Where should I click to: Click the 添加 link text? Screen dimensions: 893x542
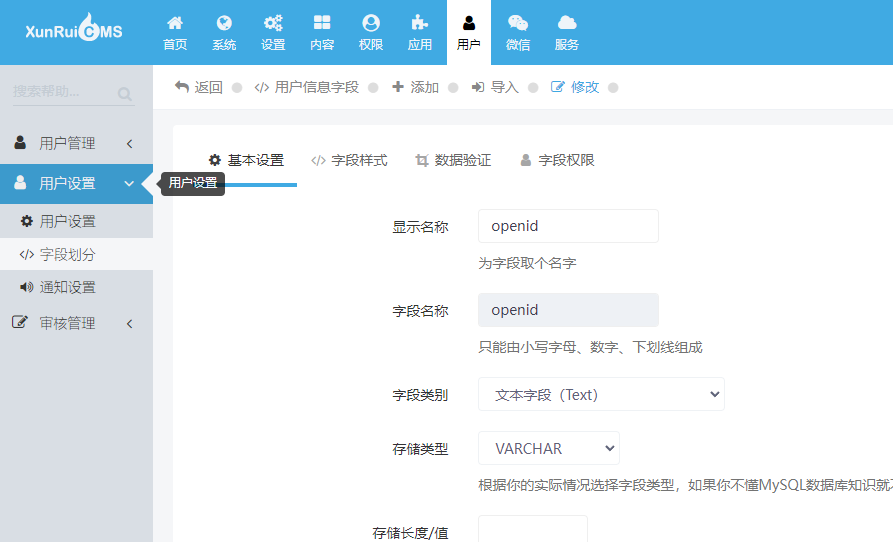pyautogui.click(x=425, y=87)
